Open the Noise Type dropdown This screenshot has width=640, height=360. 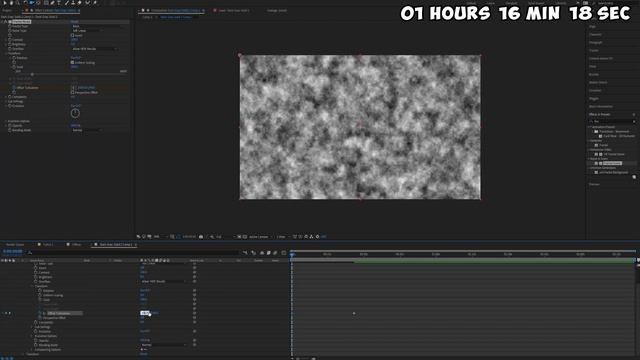pyautogui.click(x=86, y=31)
